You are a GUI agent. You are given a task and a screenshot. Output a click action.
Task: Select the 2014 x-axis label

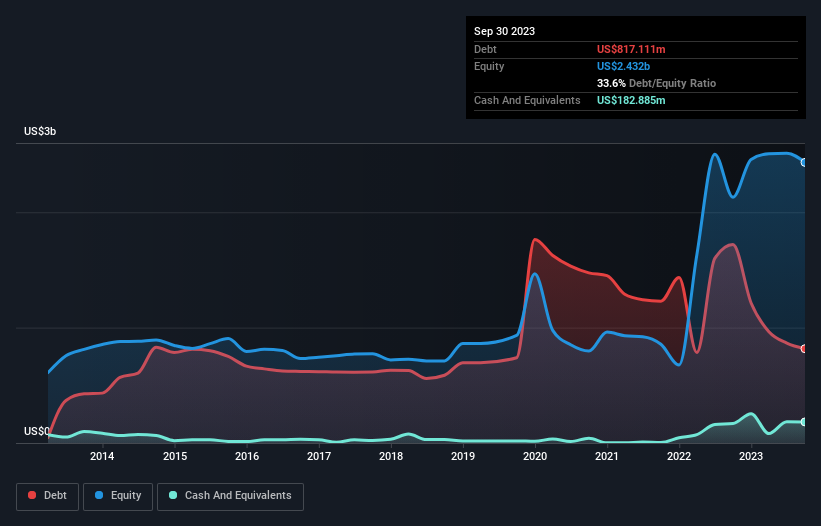coord(102,456)
